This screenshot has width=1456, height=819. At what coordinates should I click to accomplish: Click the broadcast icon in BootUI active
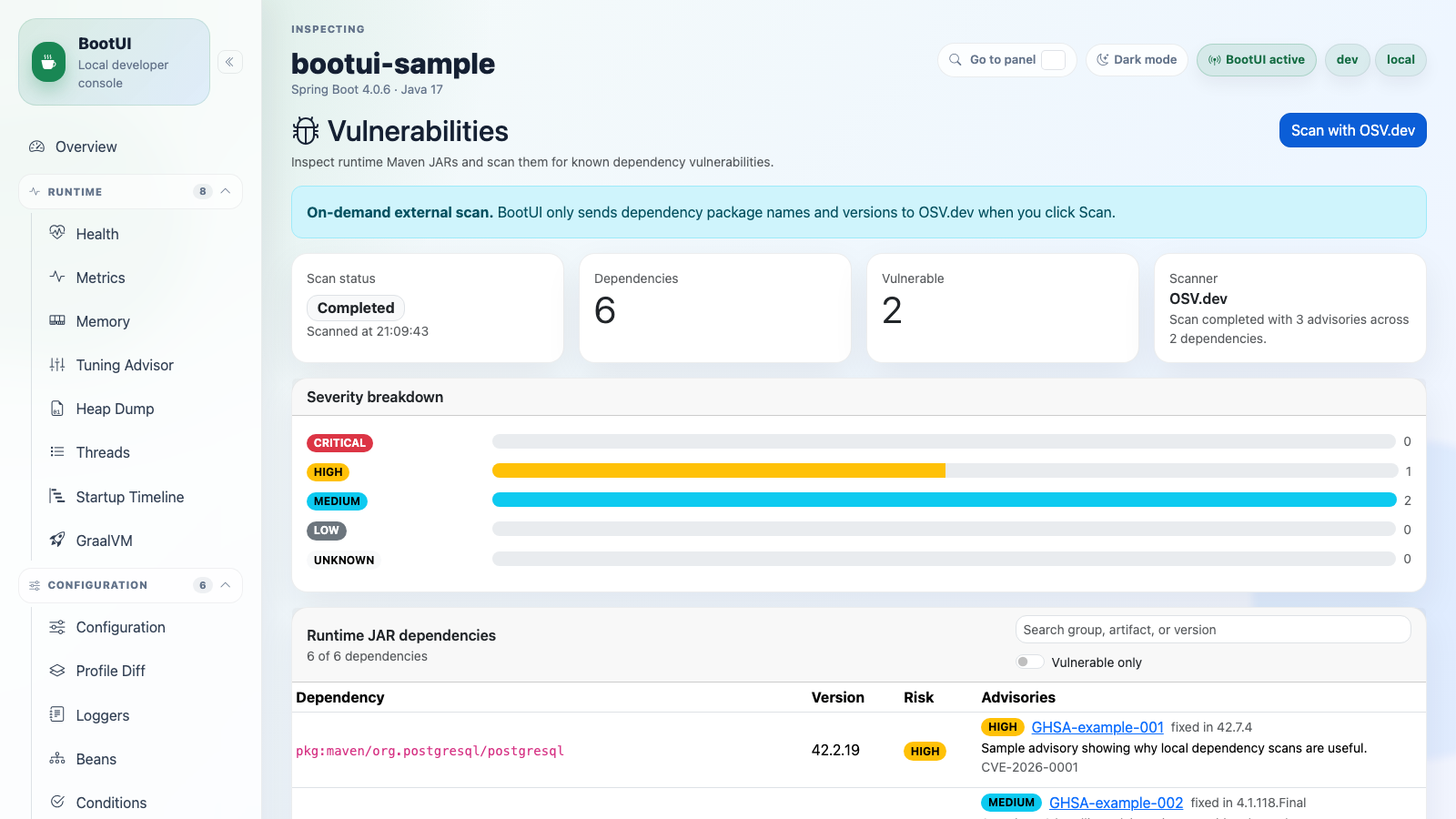(x=1214, y=60)
